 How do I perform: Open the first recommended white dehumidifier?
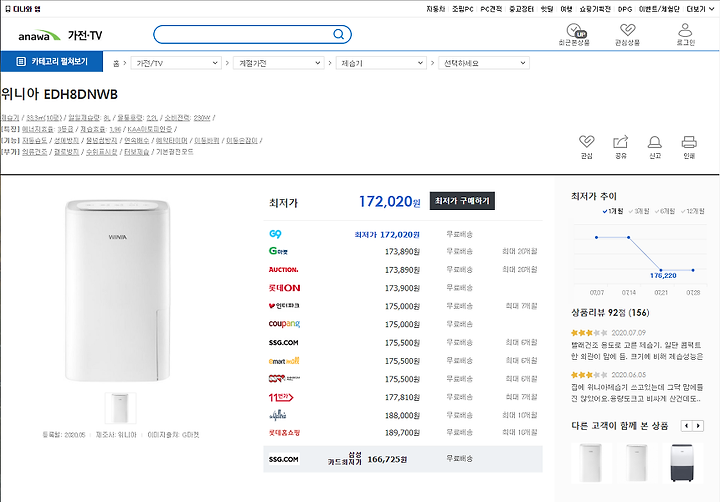pos(591,463)
